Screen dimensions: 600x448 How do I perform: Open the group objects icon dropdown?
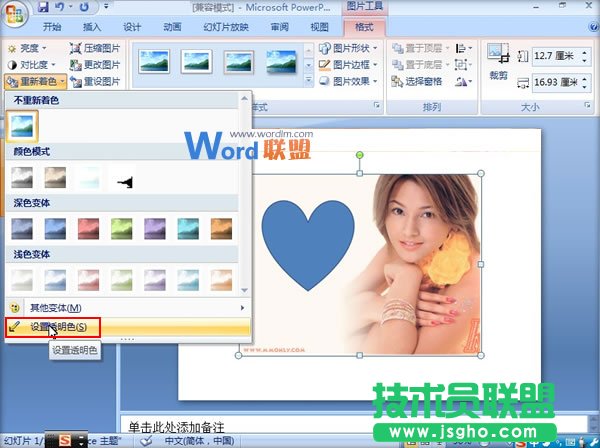click(463, 65)
